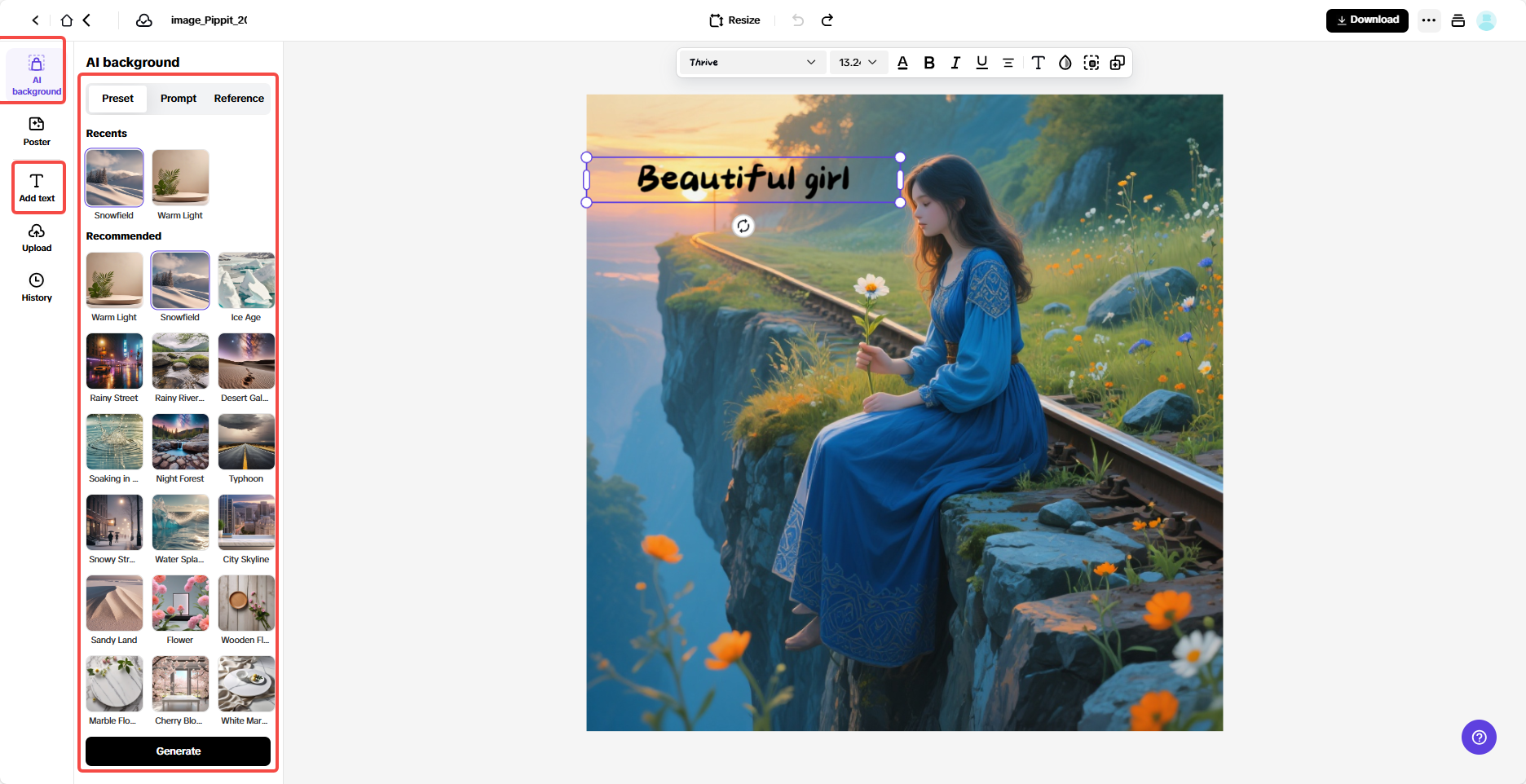Screen dimensions: 1526x784
Task: Open the Upload panel
Action: [x=36, y=237]
